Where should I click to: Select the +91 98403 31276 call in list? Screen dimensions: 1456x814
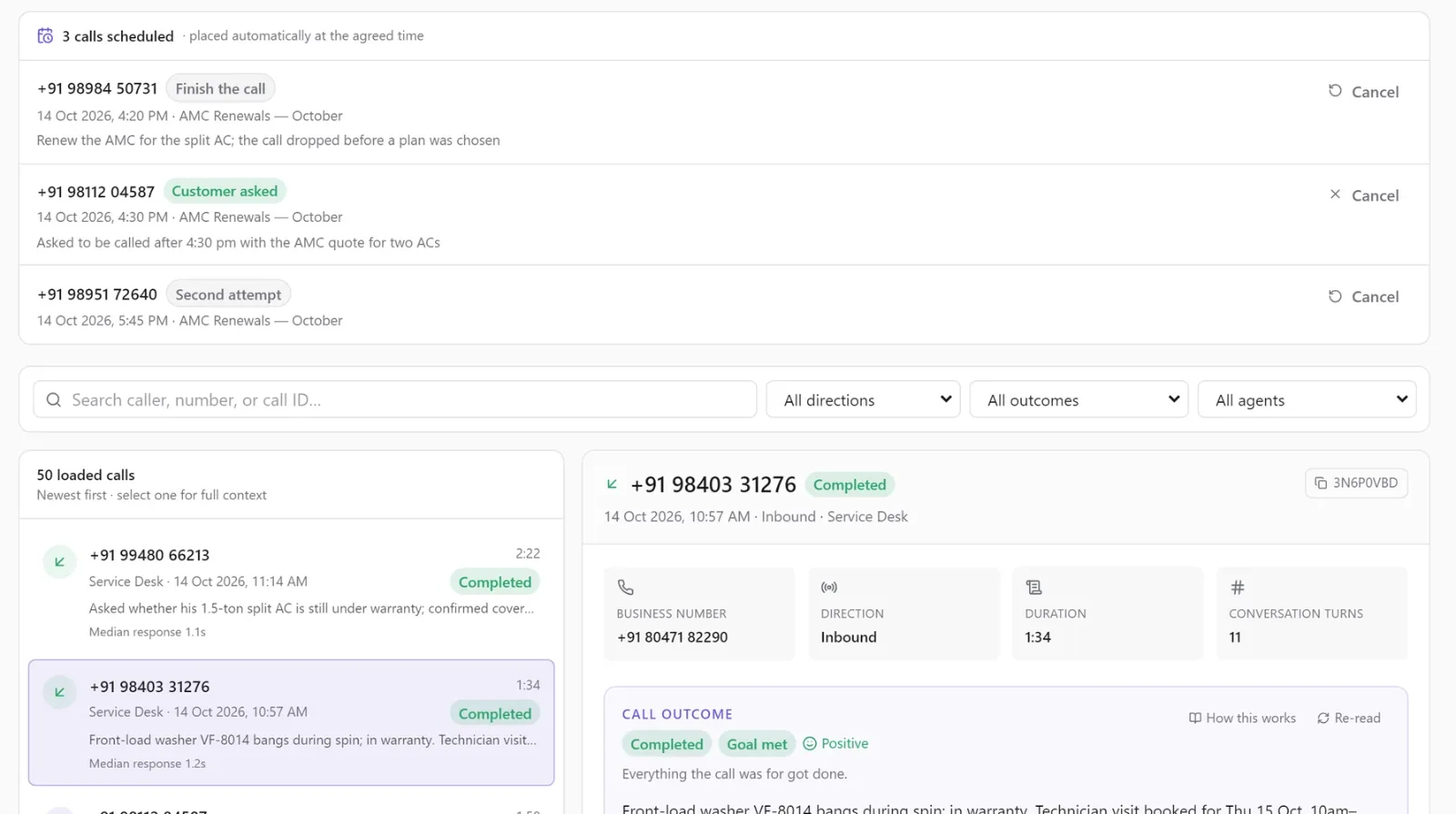tap(291, 722)
